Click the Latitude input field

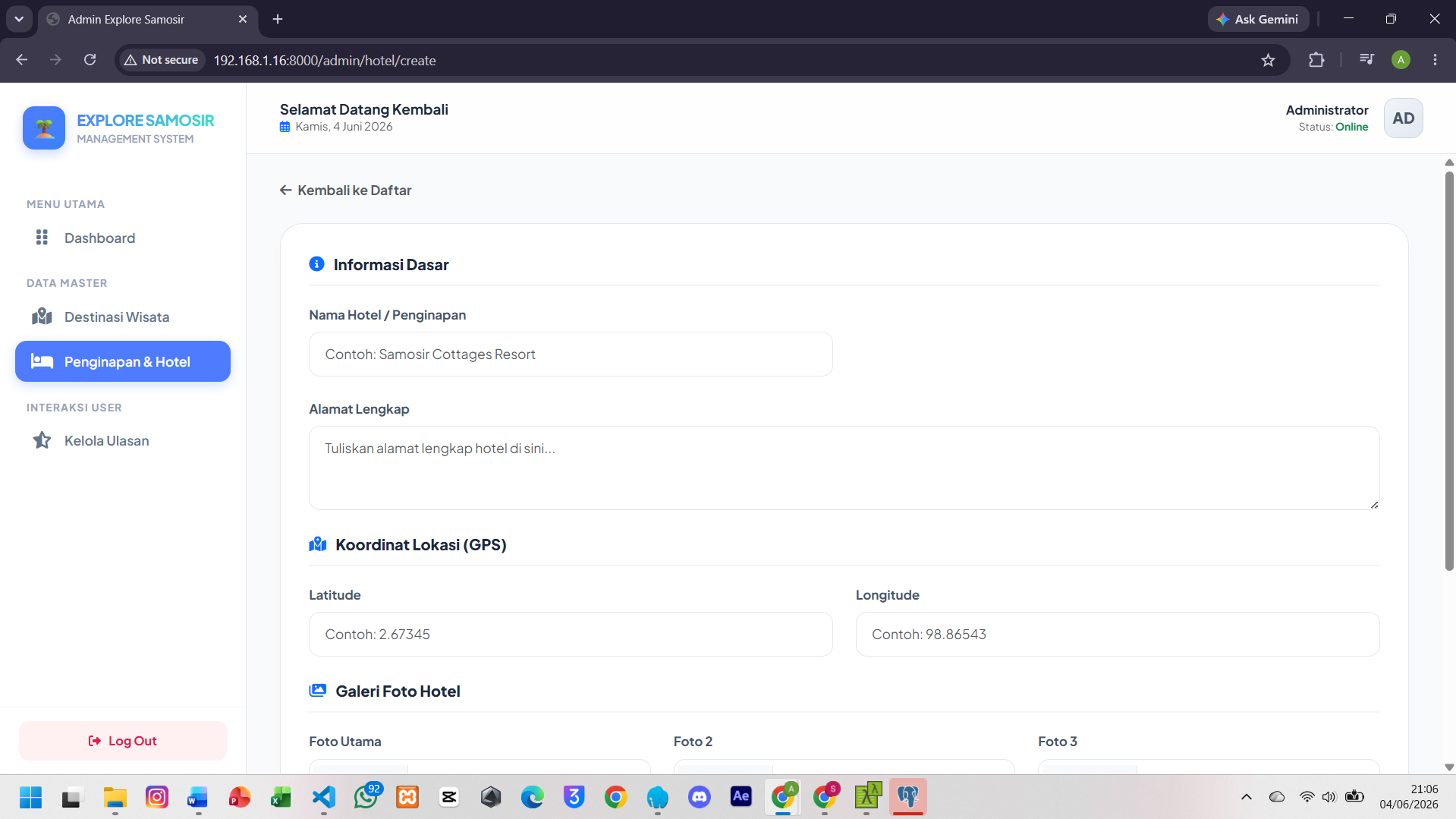(x=571, y=635)
